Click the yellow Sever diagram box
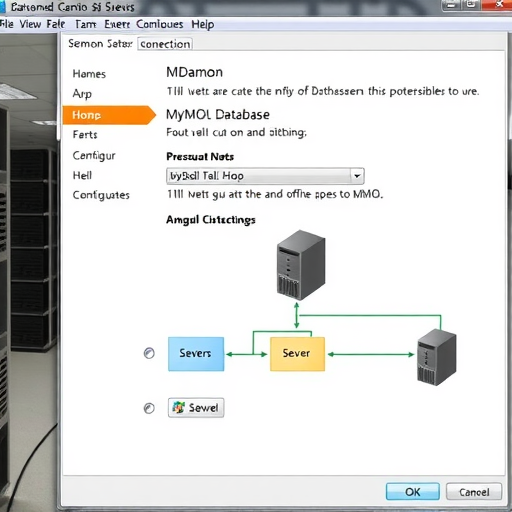 [x=297, y=354]
